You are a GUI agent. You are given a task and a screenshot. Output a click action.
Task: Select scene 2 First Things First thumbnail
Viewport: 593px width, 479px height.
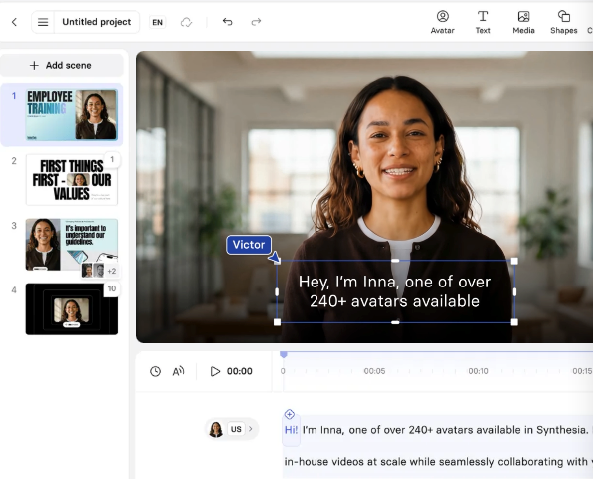tap(72, 180)
